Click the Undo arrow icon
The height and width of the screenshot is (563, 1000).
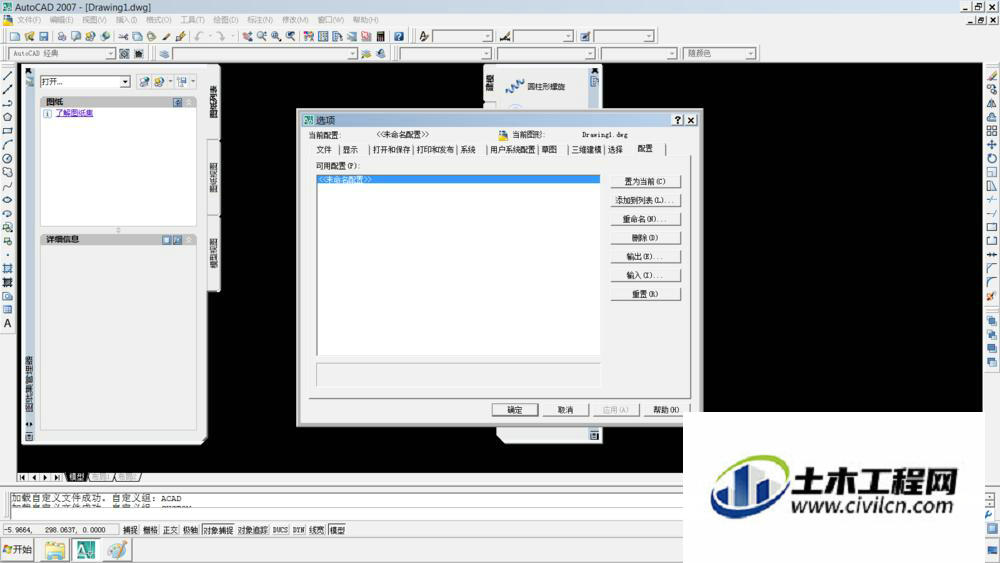pyautogui.click(x=199, y=36)
